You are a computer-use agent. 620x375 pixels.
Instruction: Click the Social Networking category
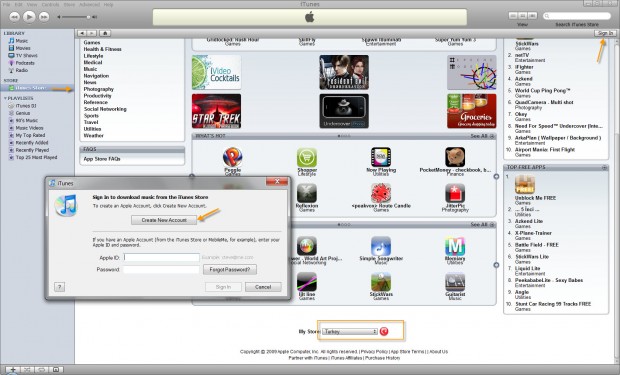pos(105,109)
